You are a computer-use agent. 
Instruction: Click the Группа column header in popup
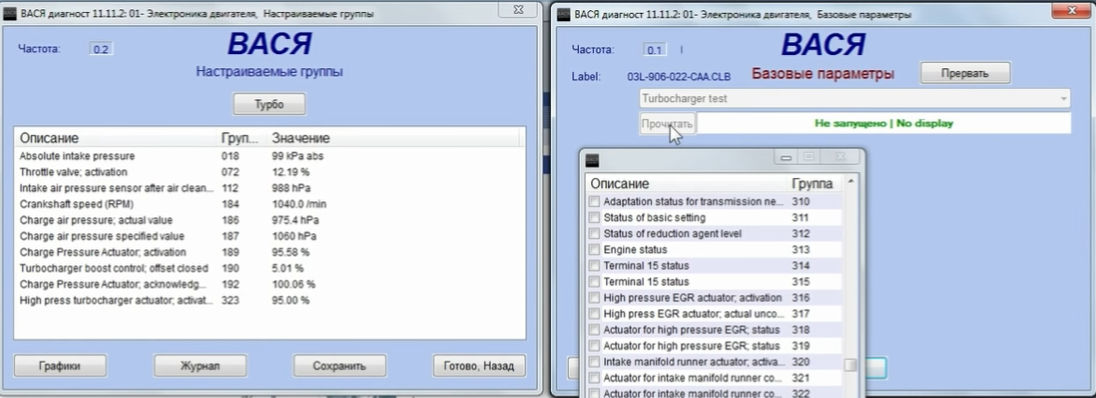[x=812, y=184]
